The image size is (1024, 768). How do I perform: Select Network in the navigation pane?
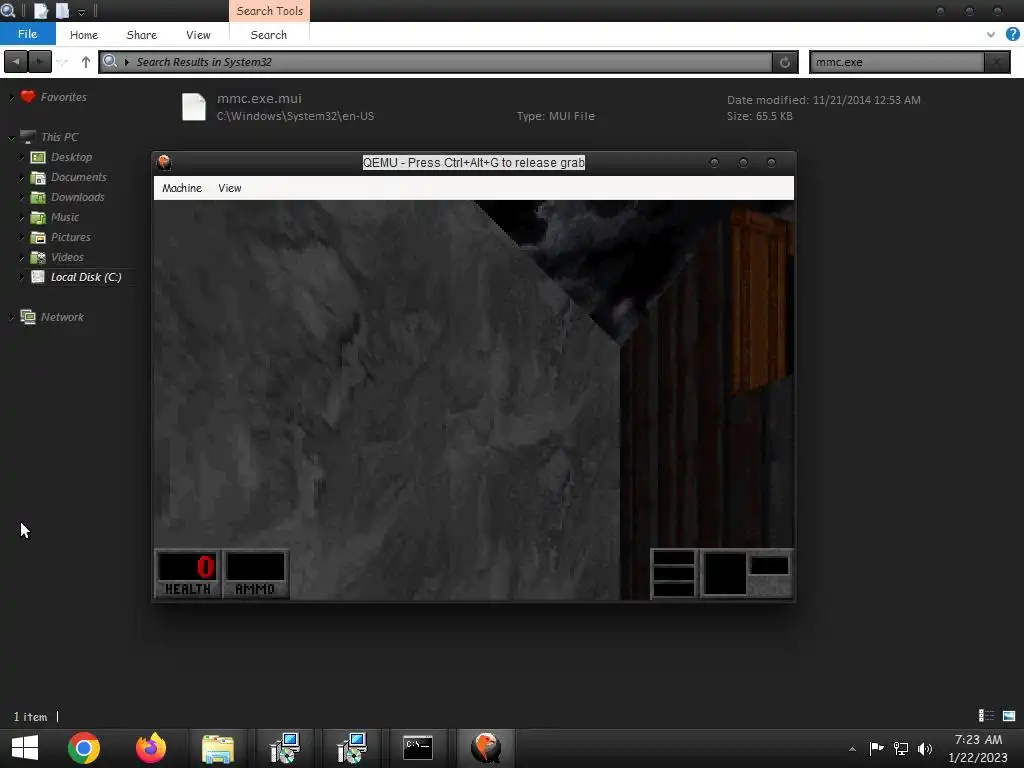pyautogui.click(x=62, y=317)
